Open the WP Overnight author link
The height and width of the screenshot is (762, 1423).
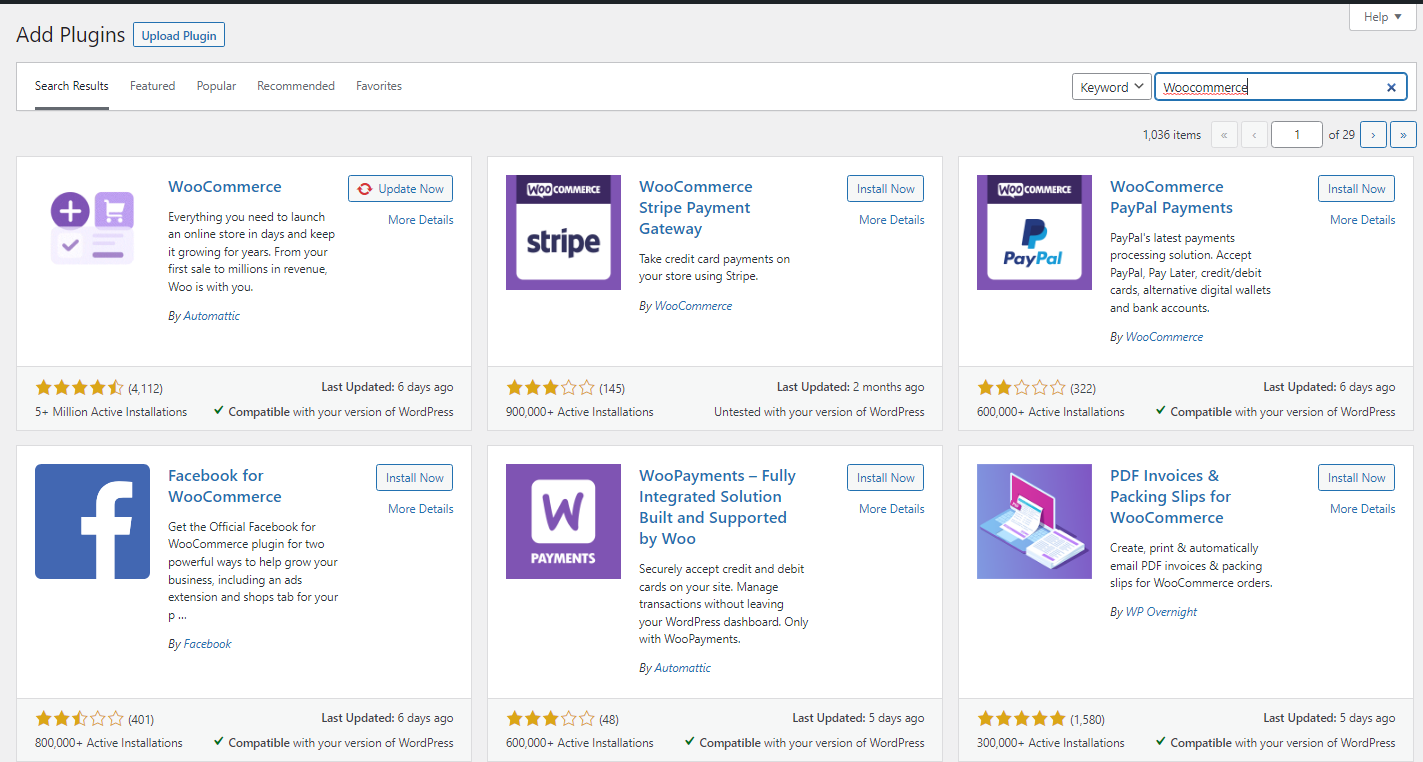(x=1161, y=612)
